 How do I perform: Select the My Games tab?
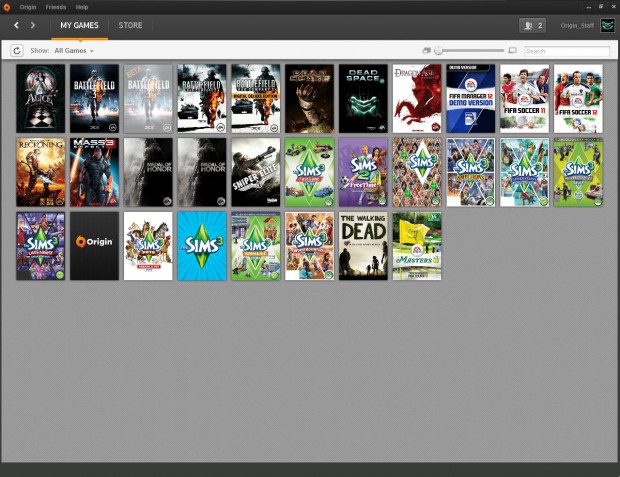79,25
